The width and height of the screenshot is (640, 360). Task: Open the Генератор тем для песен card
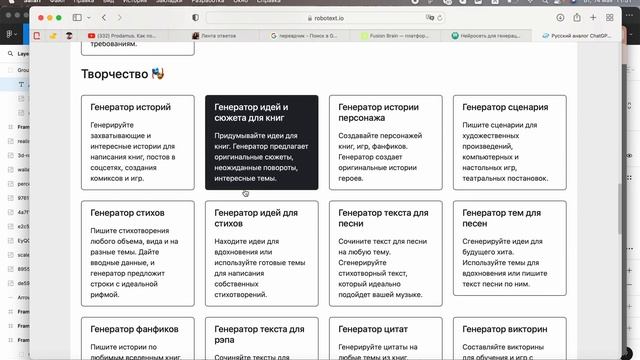point(510,248)
